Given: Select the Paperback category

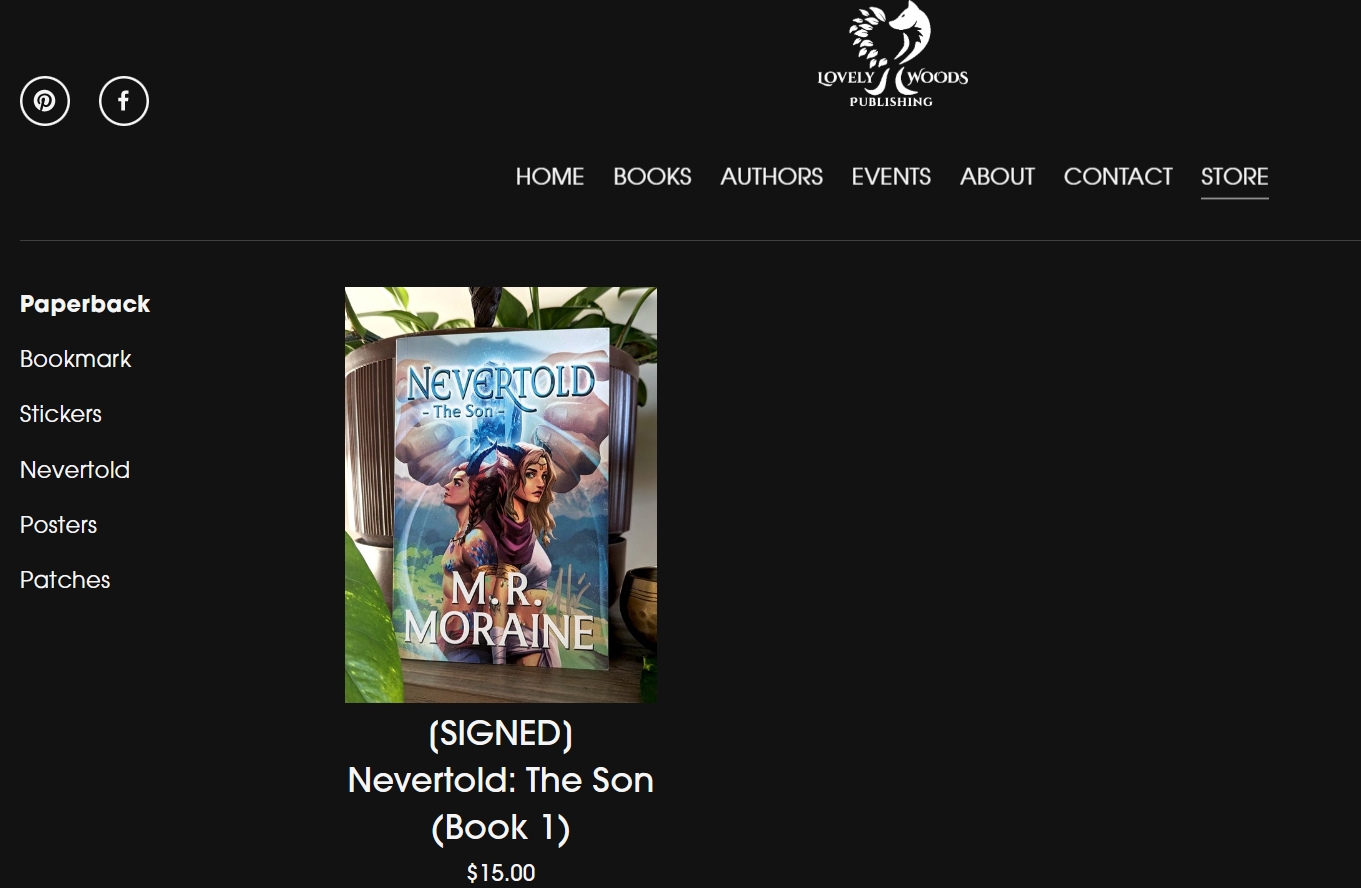Looking at the screenshot, I should click(85, 304).
